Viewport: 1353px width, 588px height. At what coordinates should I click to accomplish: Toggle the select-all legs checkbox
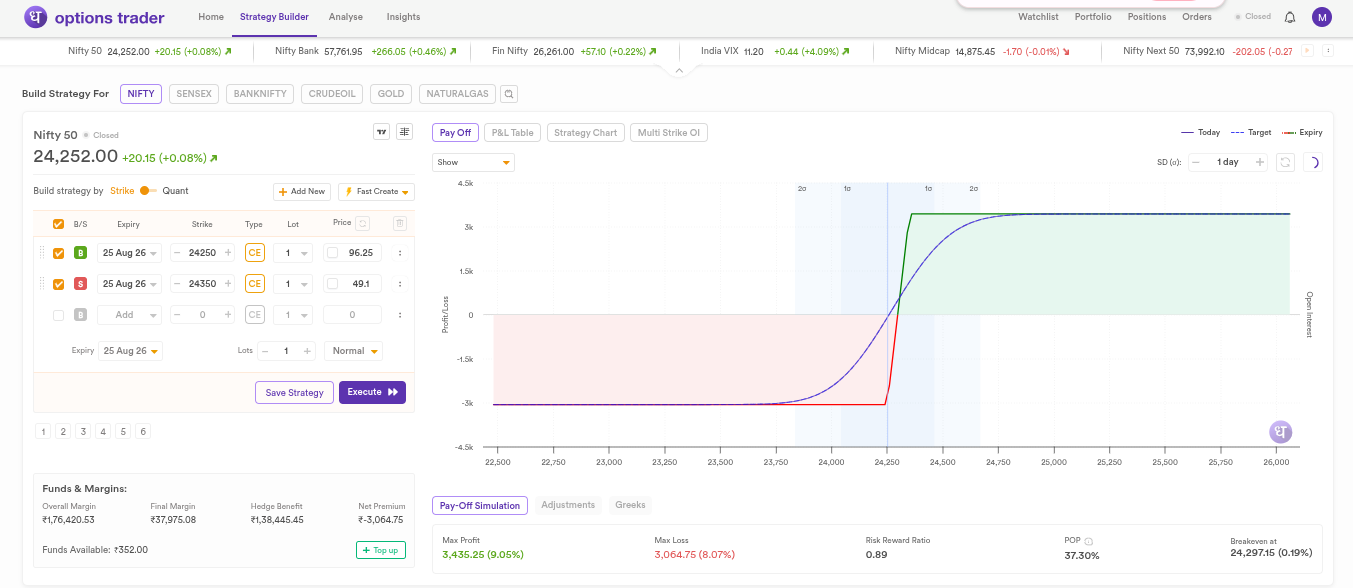(58, 224)
